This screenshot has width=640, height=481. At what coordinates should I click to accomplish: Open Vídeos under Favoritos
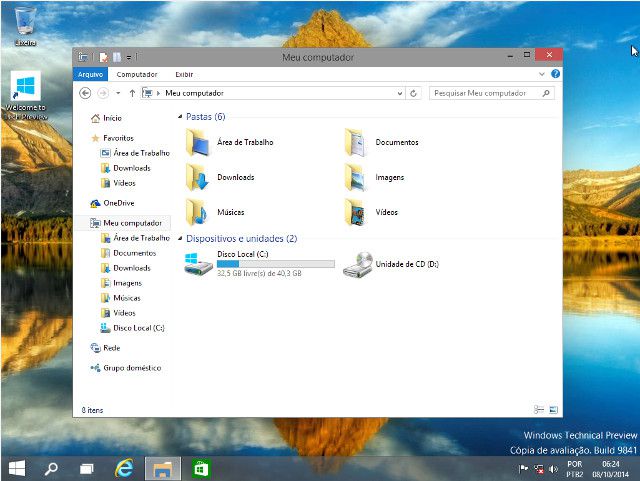coord(118,183)
